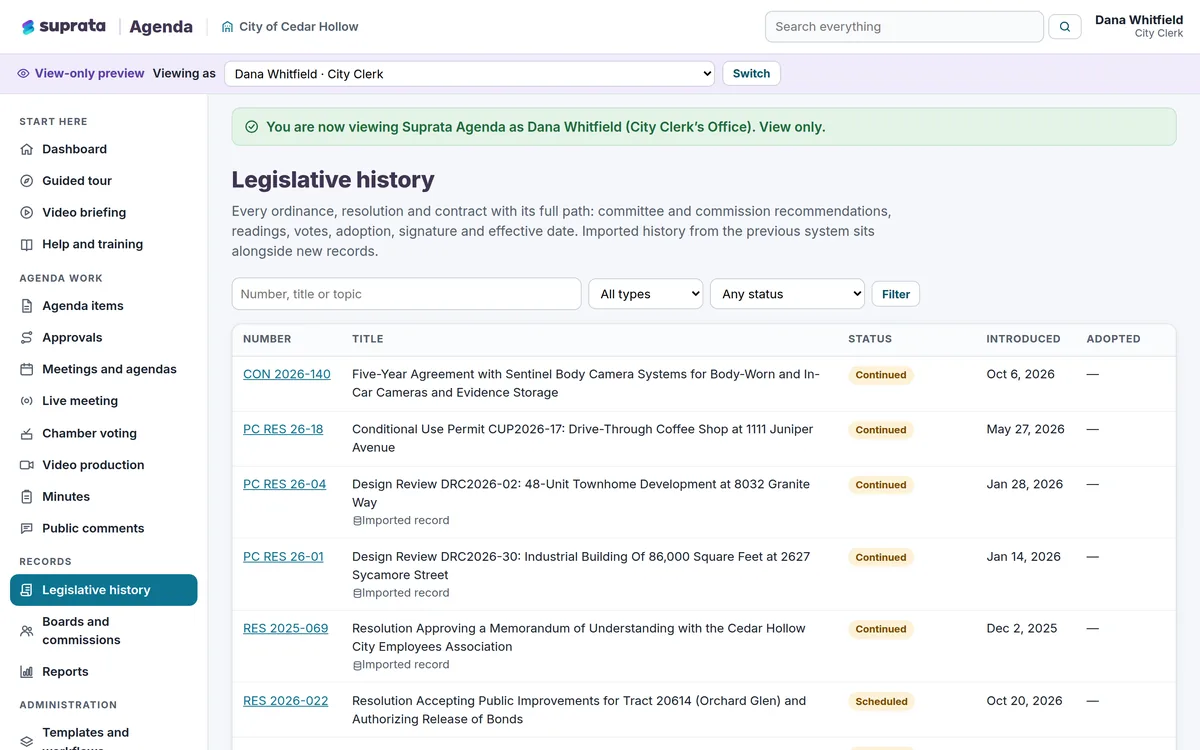Screen dimensions: 1200x750
Task: Click the green checkmark icon in banner
Action: [x=252, y=127]
